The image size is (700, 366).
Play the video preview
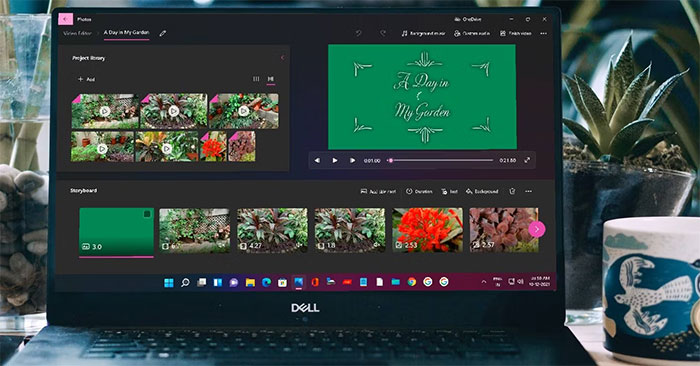tap(335, 160)
